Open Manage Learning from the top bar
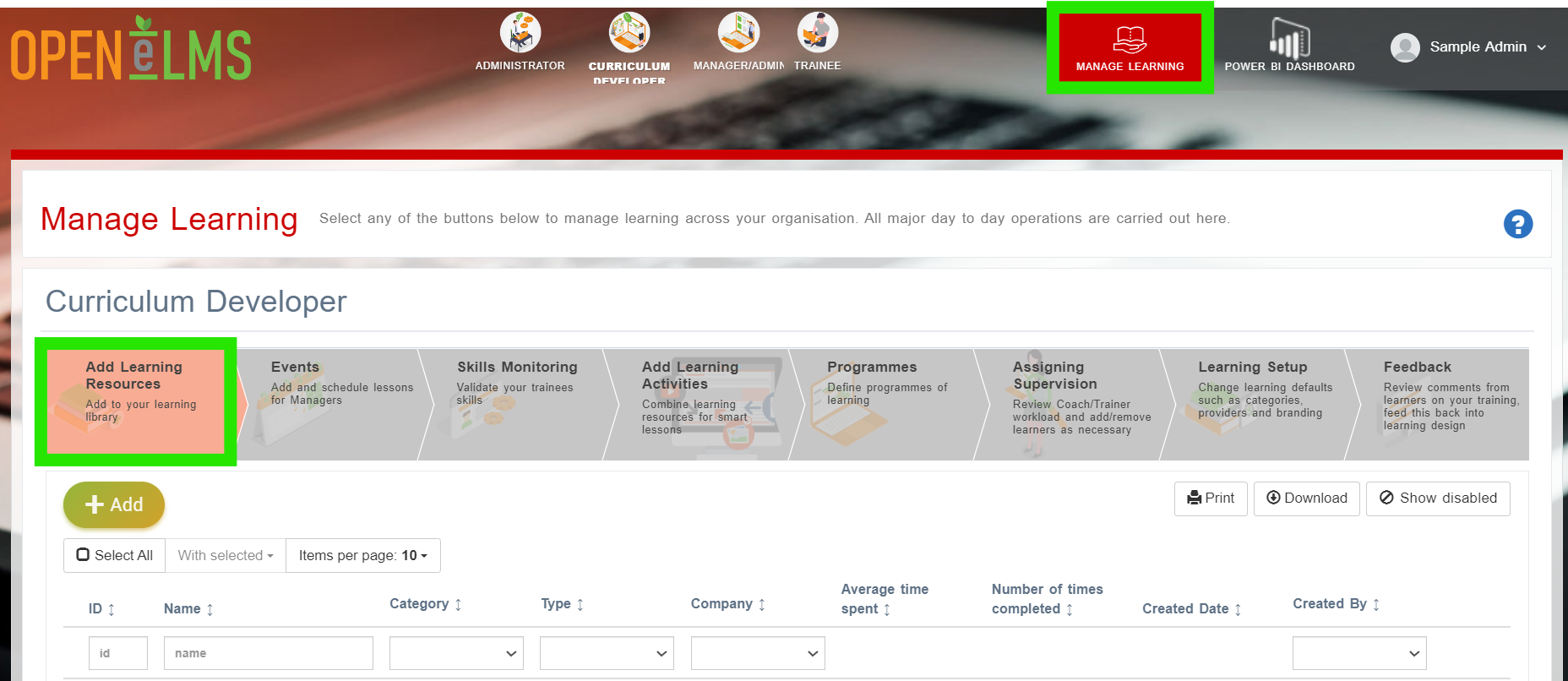1568x681 pixels. click(1130, 47)
